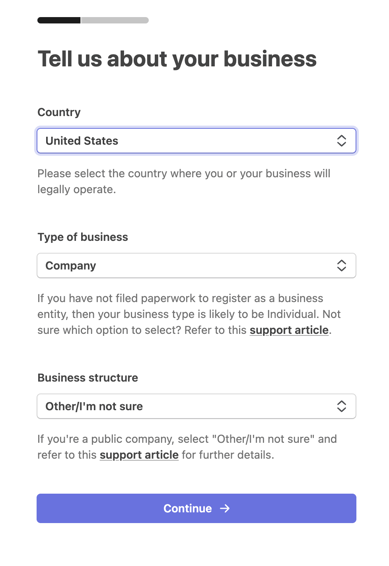Click the purple Continue button
Image resolution: width=389 pixels, height=566 pixels.
tap(196, 508)
